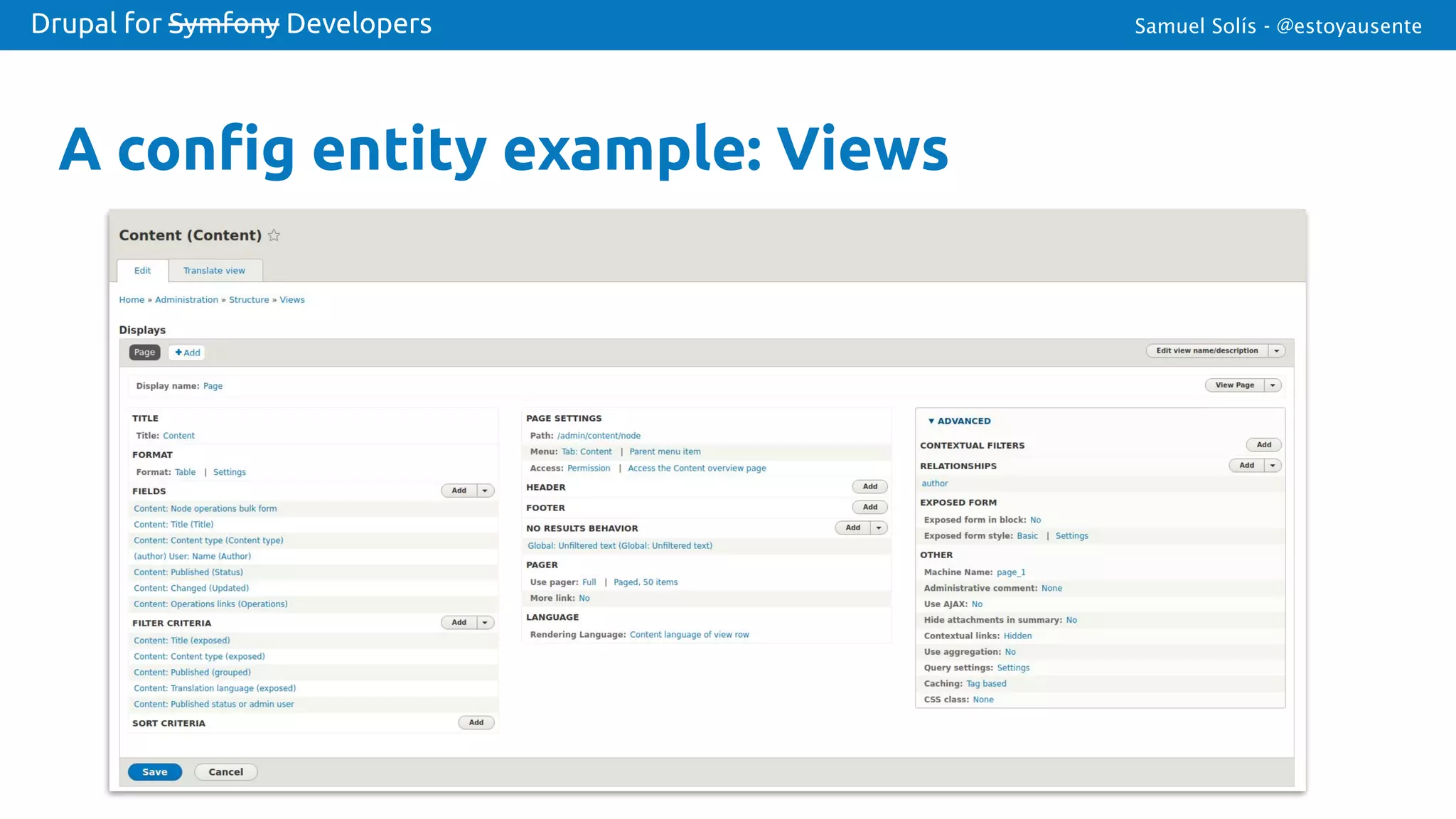Open Access Permission link
This screenshot has width=1456, height=819.
pos(589,469)
